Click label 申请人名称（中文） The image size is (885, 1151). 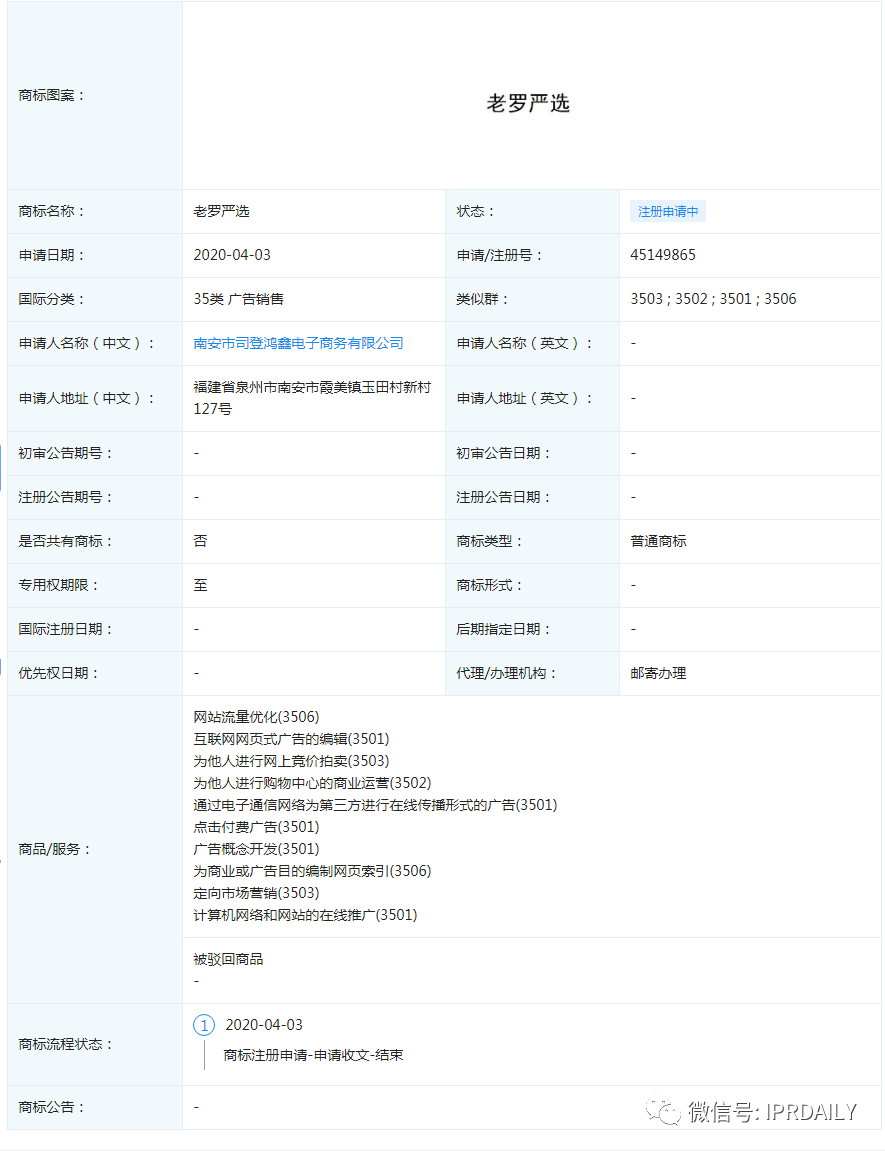(x=87, y=344)
